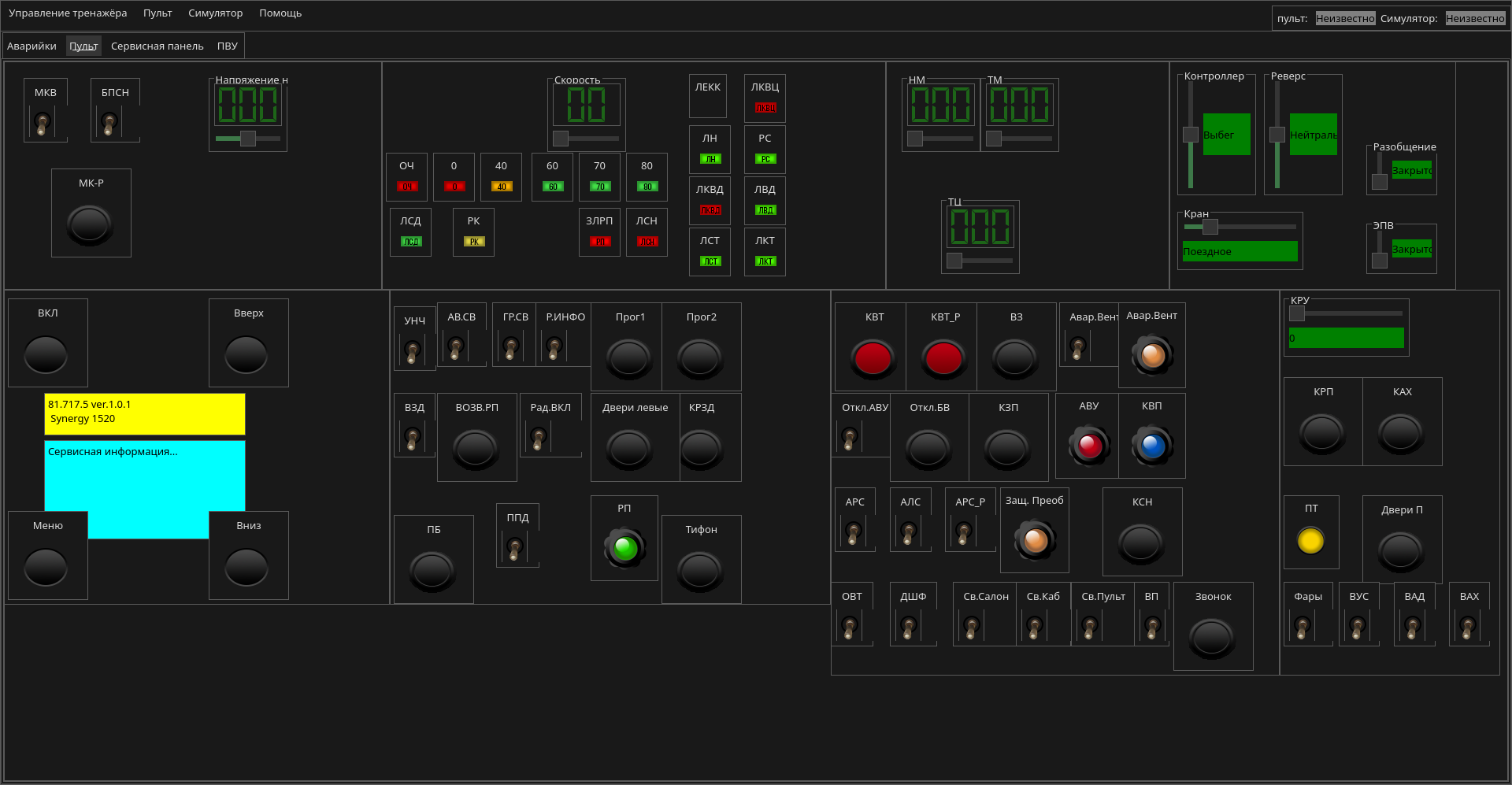Click the Скорость slider handle

pyautogui.click(x=561, y=139)
